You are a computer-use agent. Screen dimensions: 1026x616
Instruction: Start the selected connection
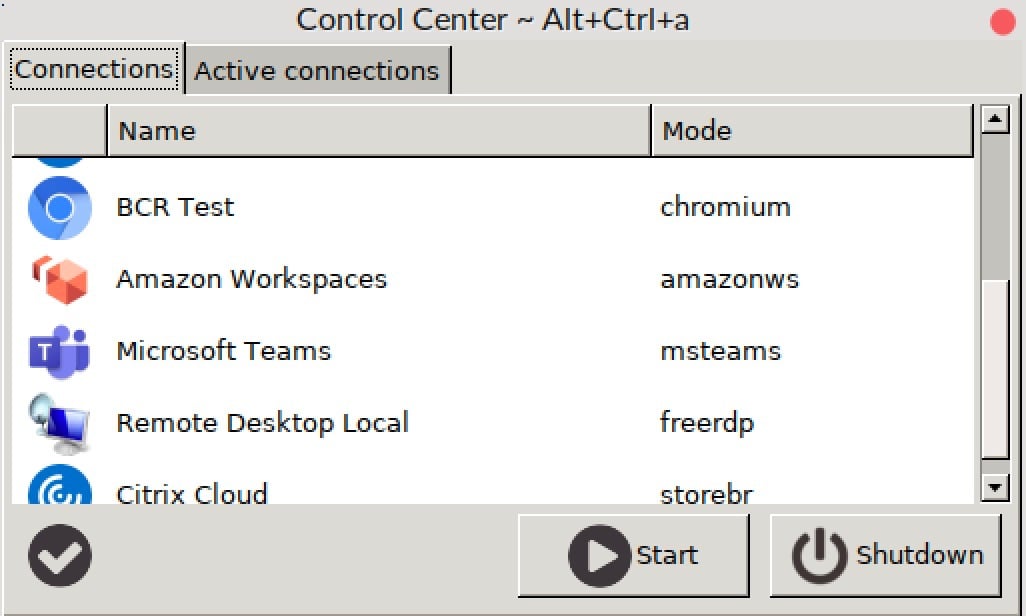point(633,555)
